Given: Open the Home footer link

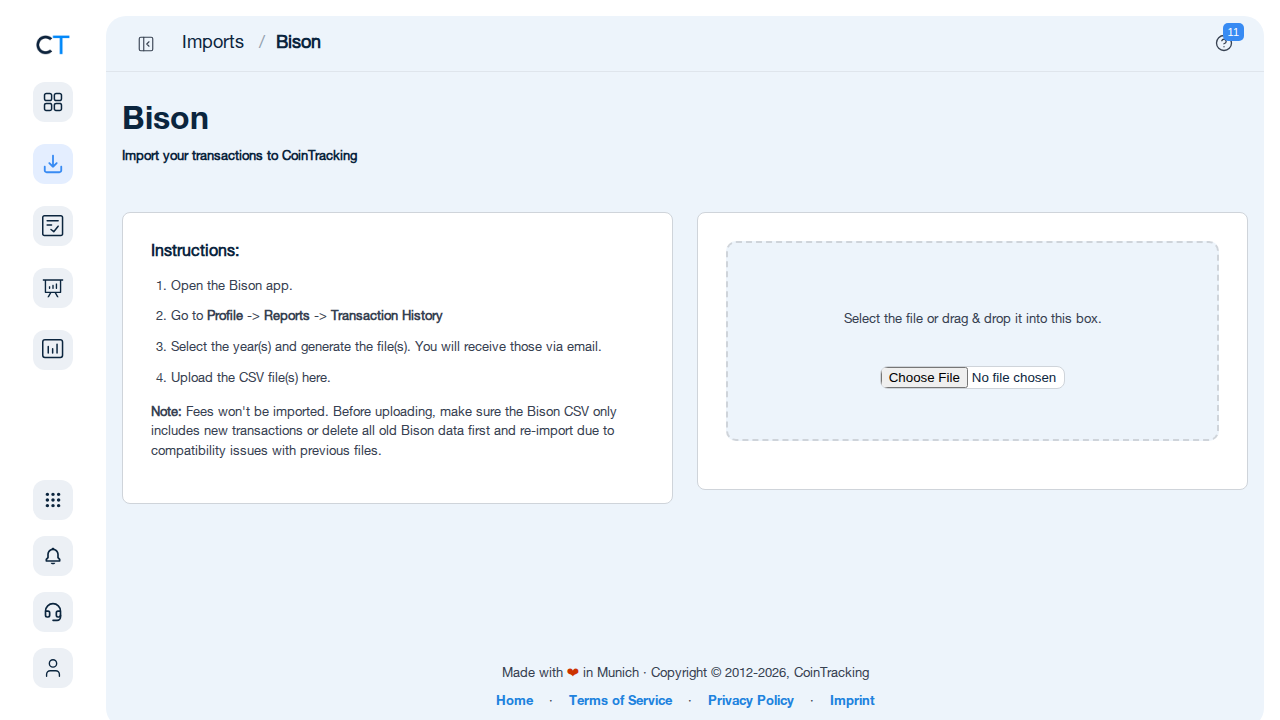Looking at the screenshot, I should [515, 700].
